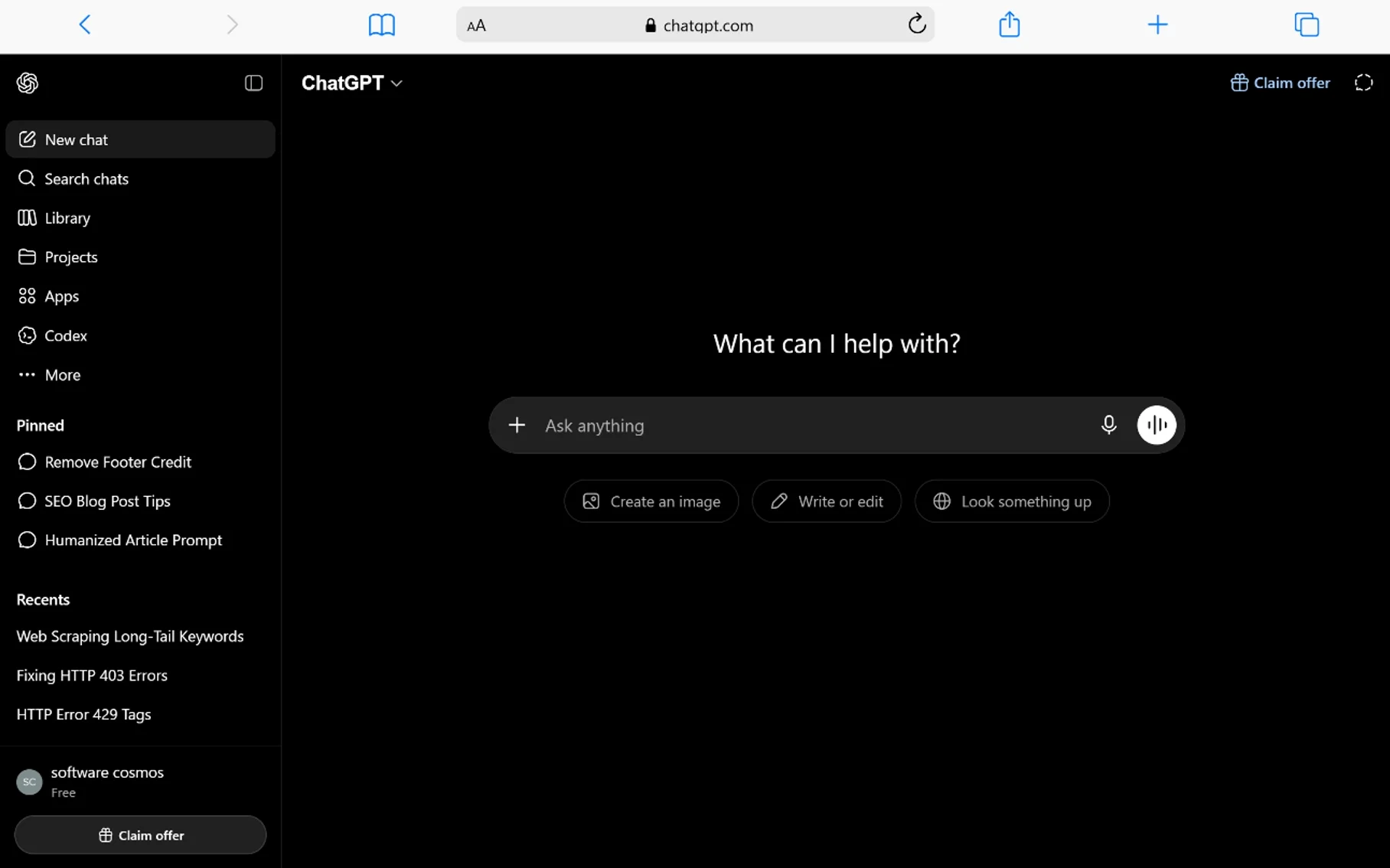Screen dimensions: 1390x868
Task: Reload the chatgpt.com page
Action: [x=916, y=24]
